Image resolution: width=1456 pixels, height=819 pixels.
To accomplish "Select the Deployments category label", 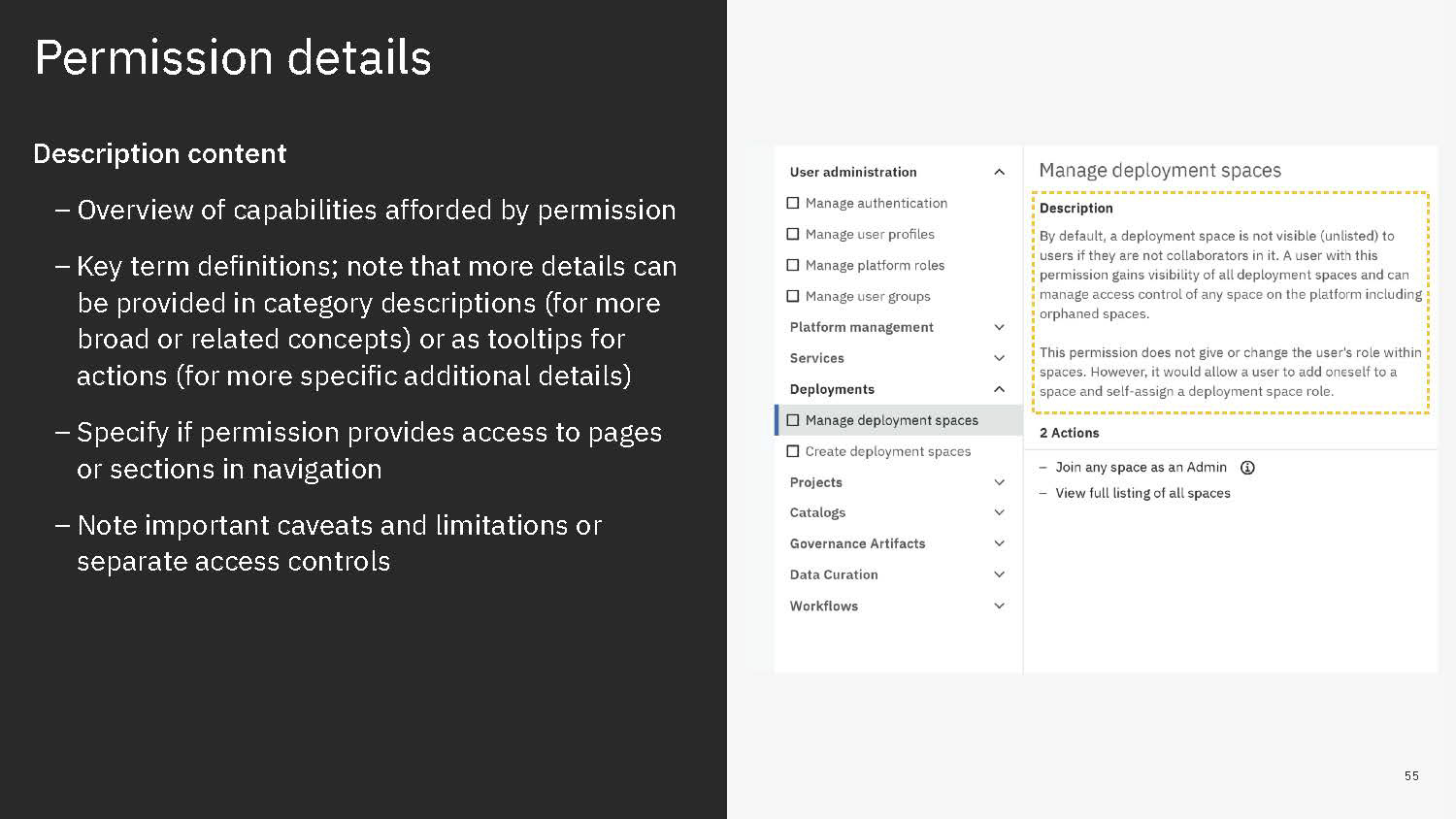I will 832,389.
